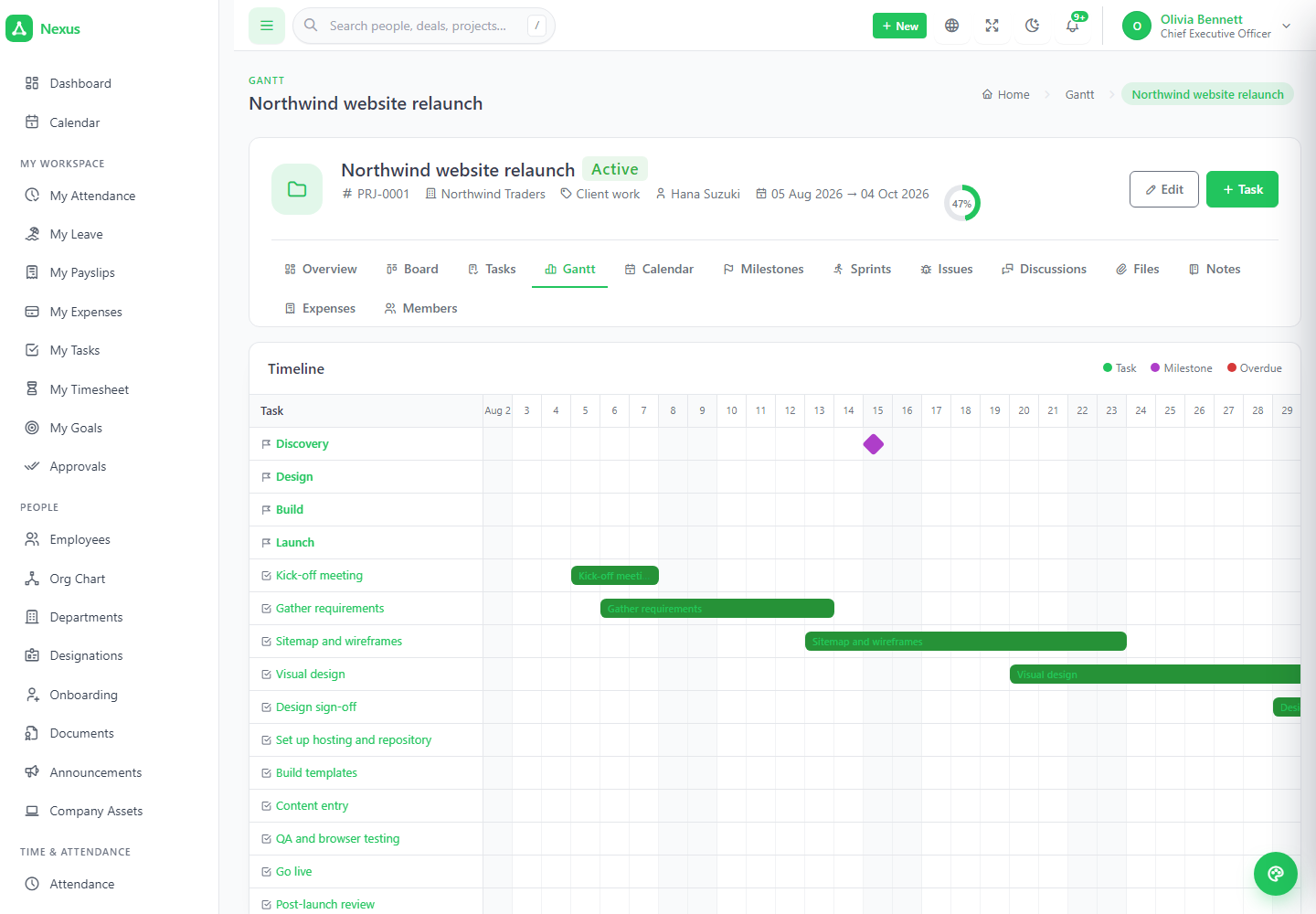Open QA and browser testing task

tap(337, 839)
